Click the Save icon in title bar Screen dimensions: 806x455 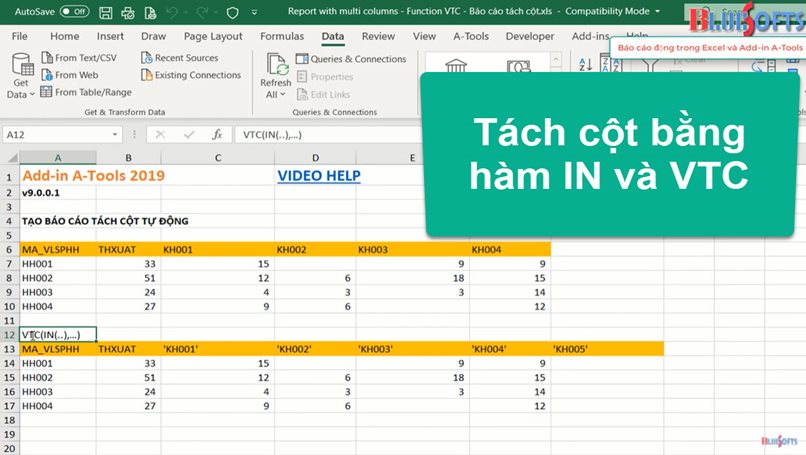click(105, 12)
